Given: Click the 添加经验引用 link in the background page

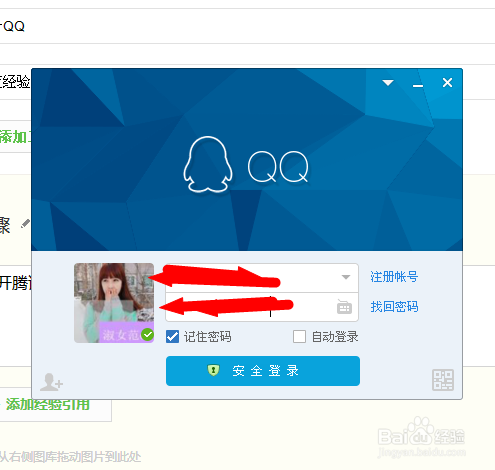Looking at the screenshot, I should 48,404.
